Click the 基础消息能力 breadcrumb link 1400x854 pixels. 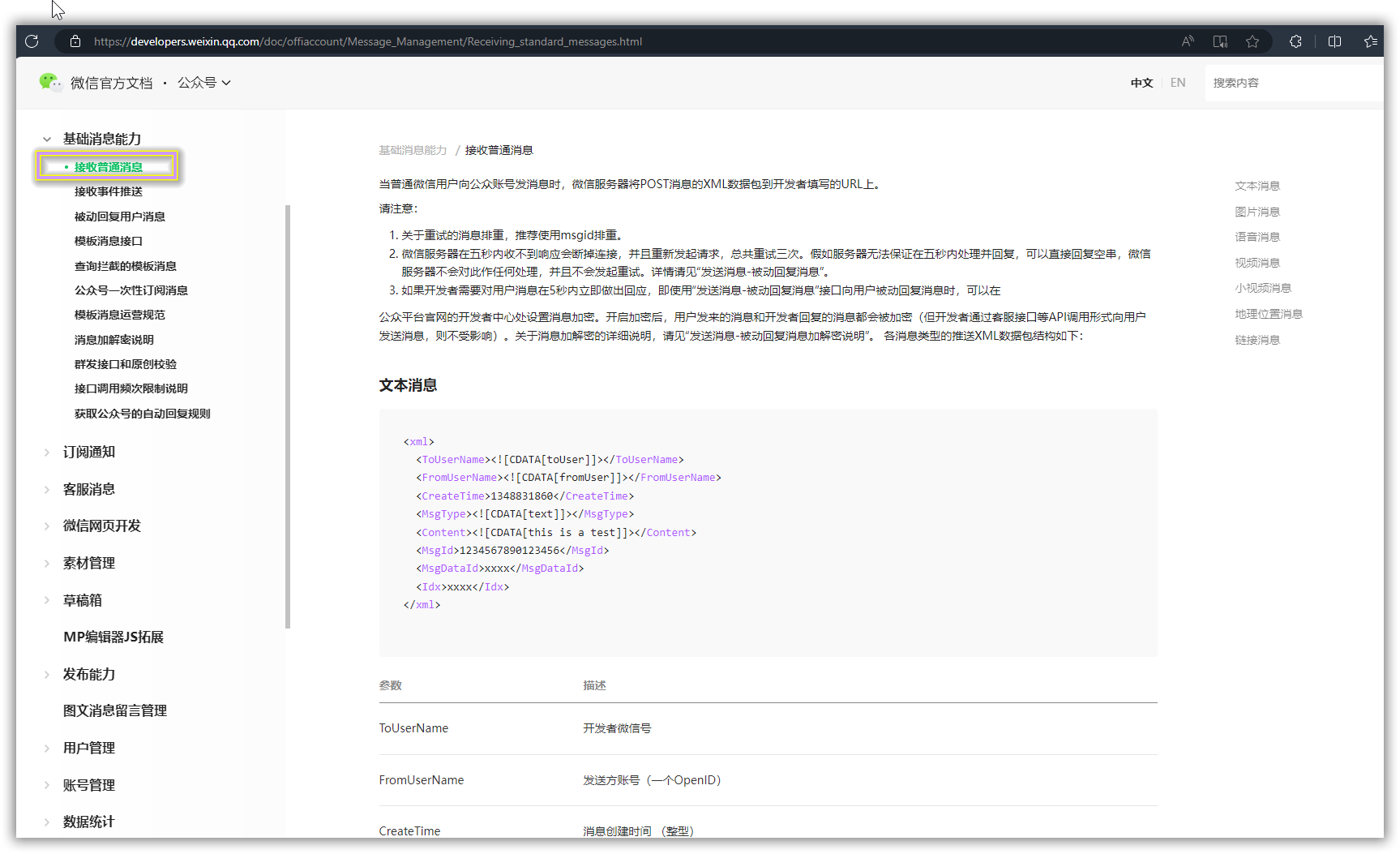tap(413, 150)
